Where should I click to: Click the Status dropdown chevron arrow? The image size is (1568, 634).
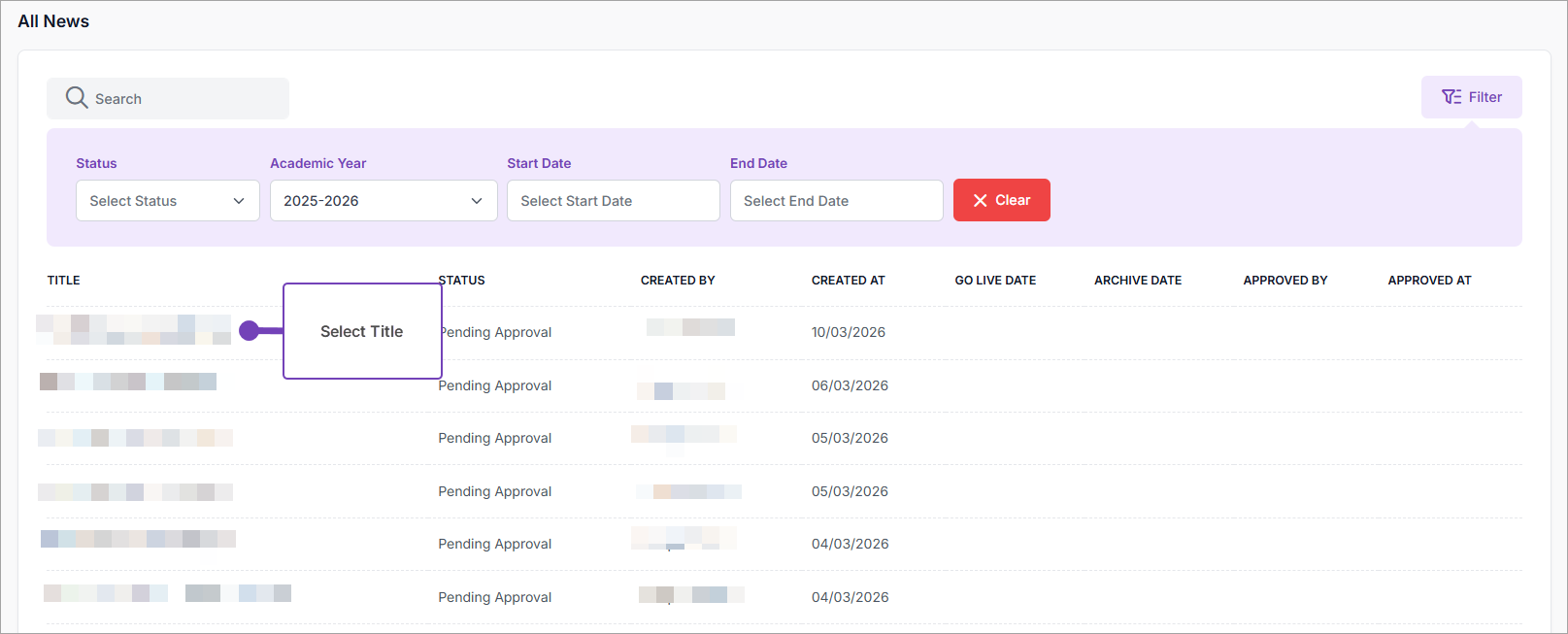coord(239,201)
